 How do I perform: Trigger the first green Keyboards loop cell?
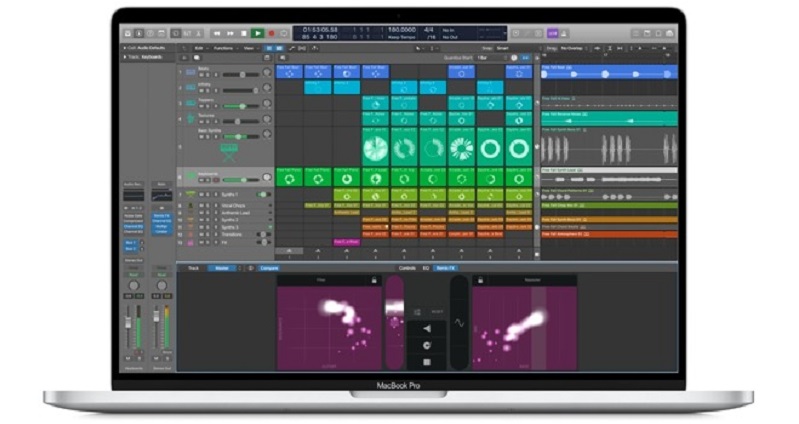[x=289, y=177]
